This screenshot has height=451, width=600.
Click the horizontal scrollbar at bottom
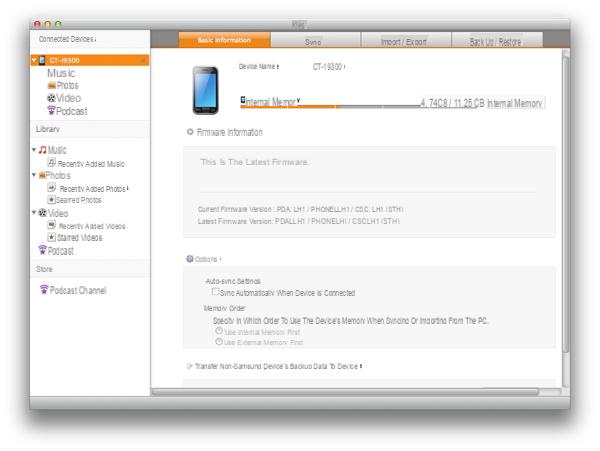coord(345,391)
